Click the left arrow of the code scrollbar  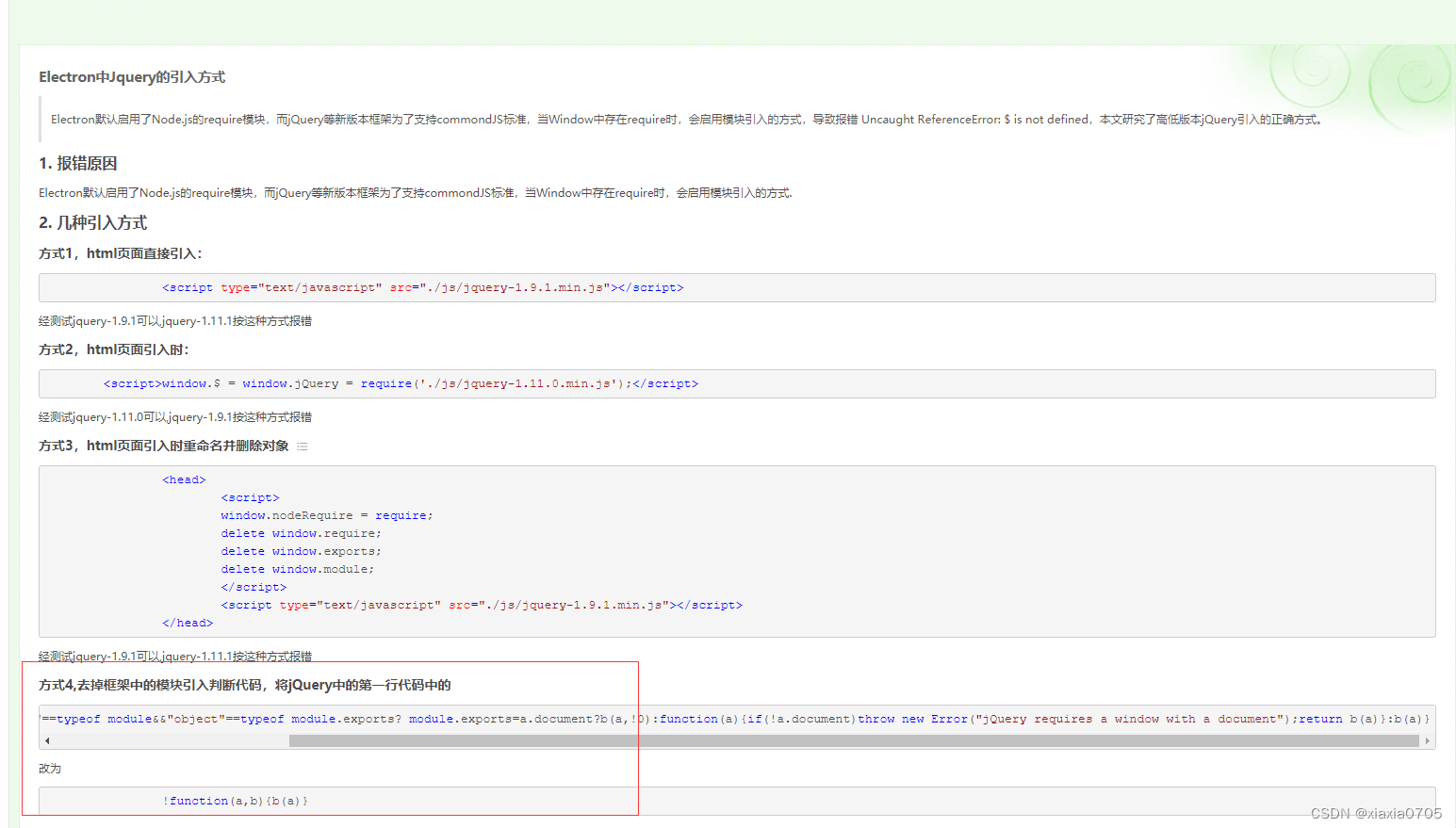[46, 740]
